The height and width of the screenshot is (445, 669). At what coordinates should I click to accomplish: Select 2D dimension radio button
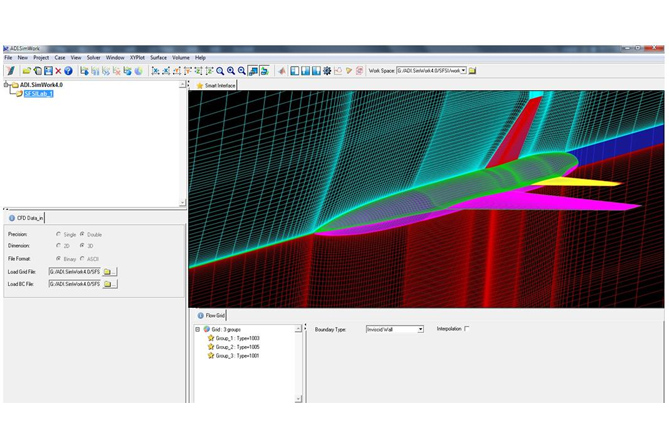coord(59,246)
